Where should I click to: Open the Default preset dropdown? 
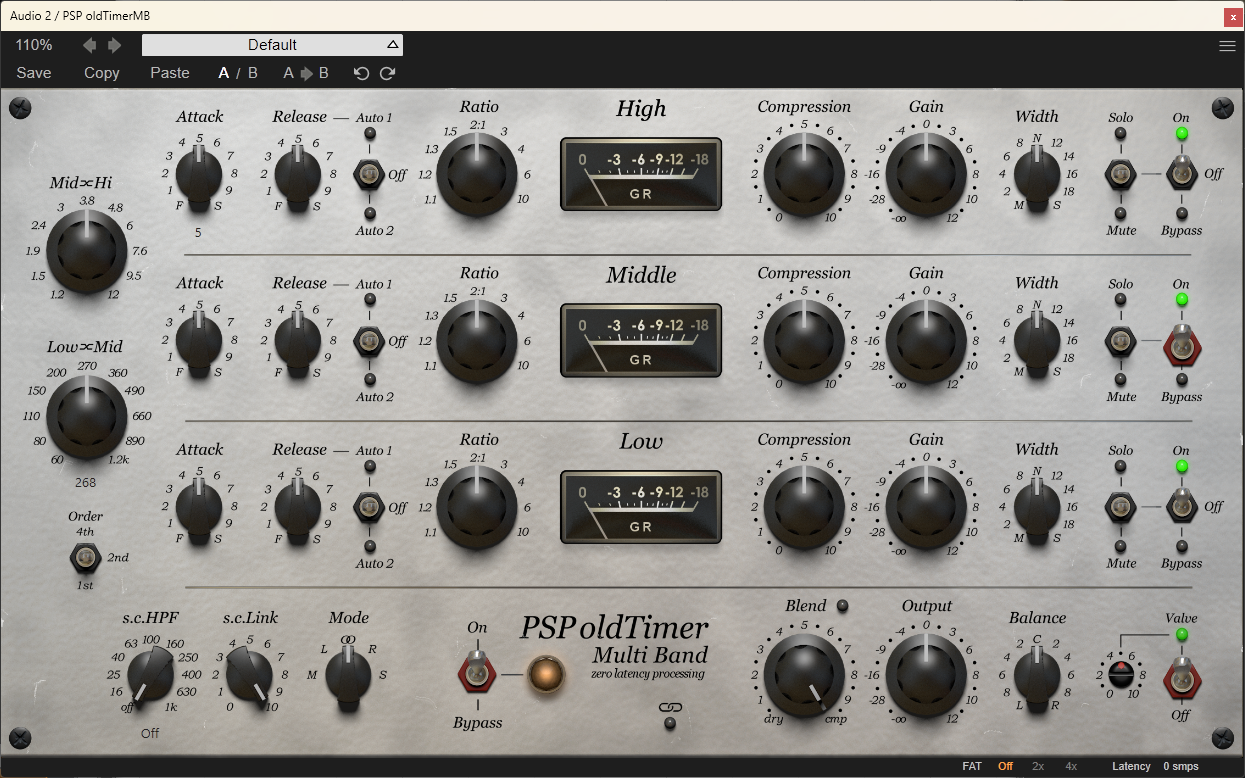tap(272, 45)
